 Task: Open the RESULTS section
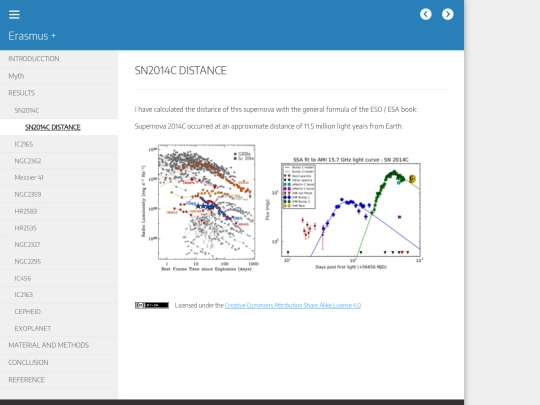pyautogui.click(x=59, y=93)
